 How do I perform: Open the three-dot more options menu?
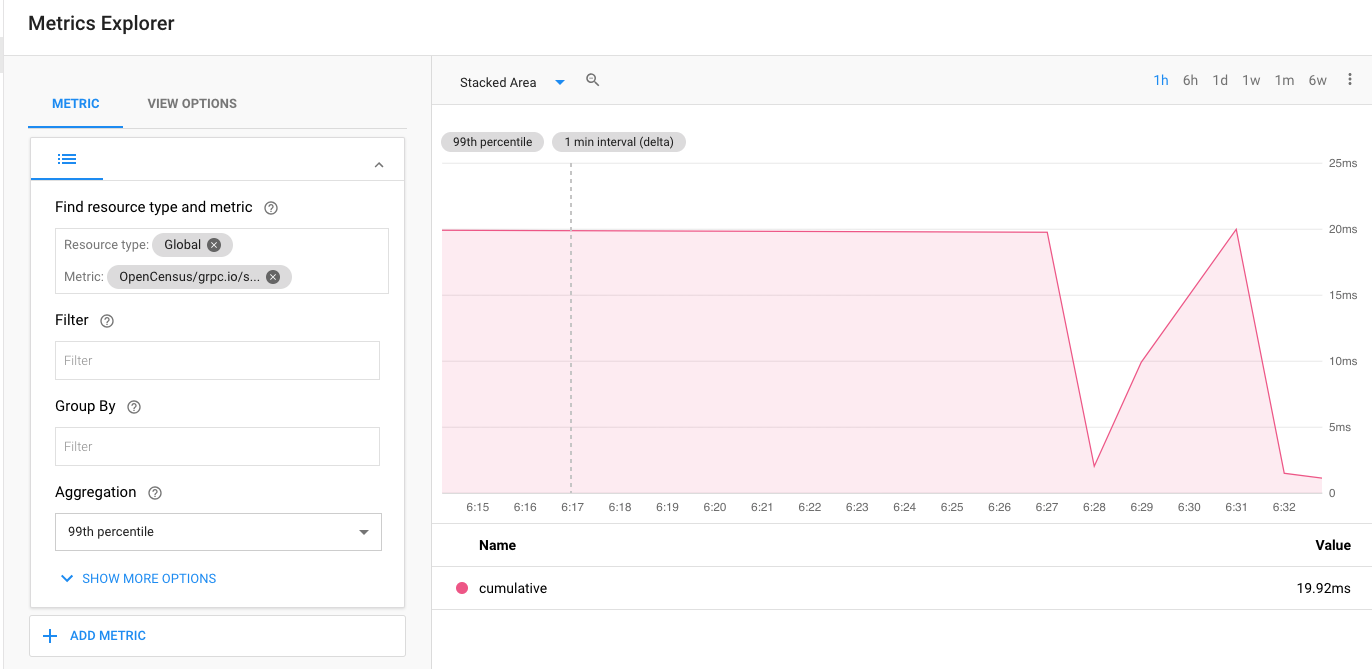(1350, 80)
